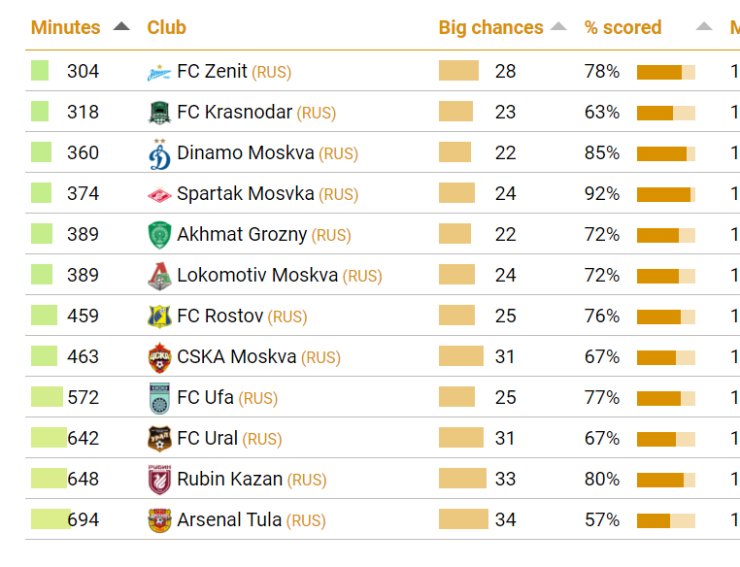The image size is (740, 567).
Task: Sort by Minutes using arrow
Action: 121,26
